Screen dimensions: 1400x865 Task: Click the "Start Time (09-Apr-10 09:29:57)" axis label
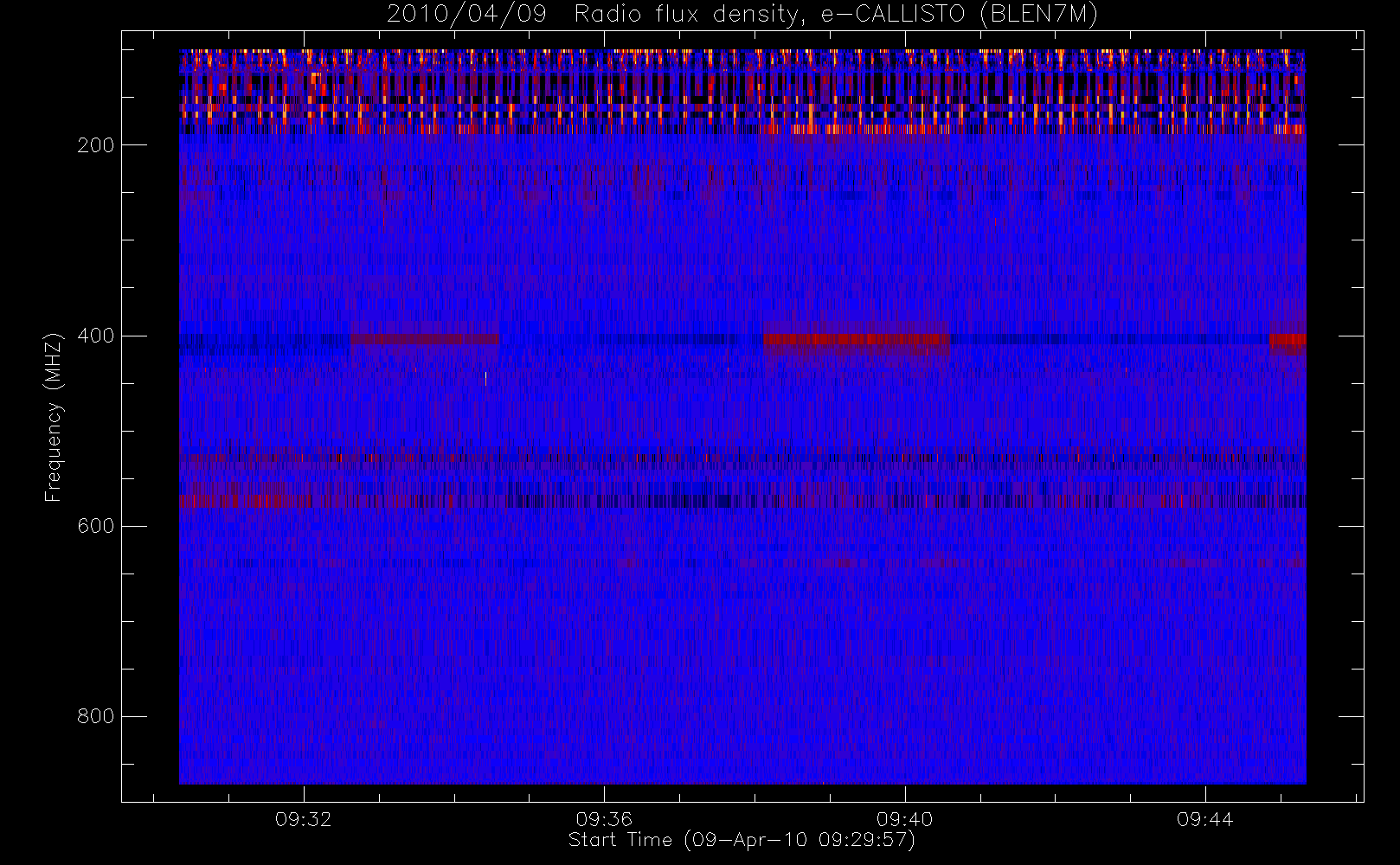click(x=742, y=840)
